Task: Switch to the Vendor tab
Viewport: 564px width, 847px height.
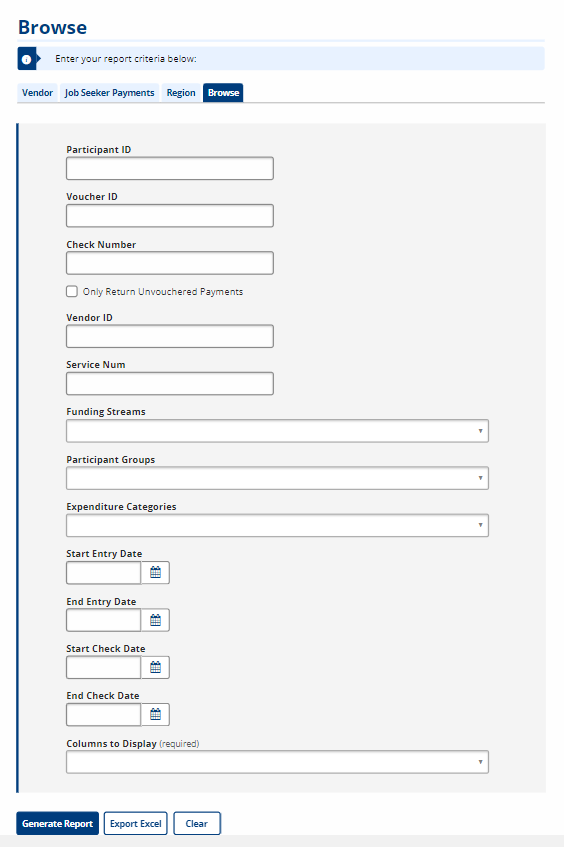Action: point(37,93)
